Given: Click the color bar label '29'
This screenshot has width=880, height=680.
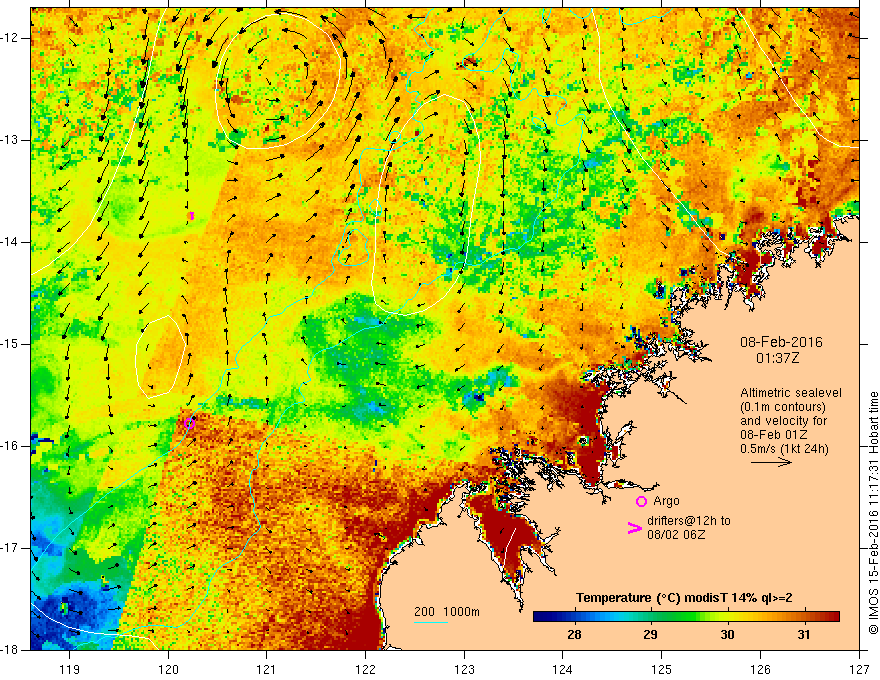Looking at the screenshot, I should [x=650, y=635].
